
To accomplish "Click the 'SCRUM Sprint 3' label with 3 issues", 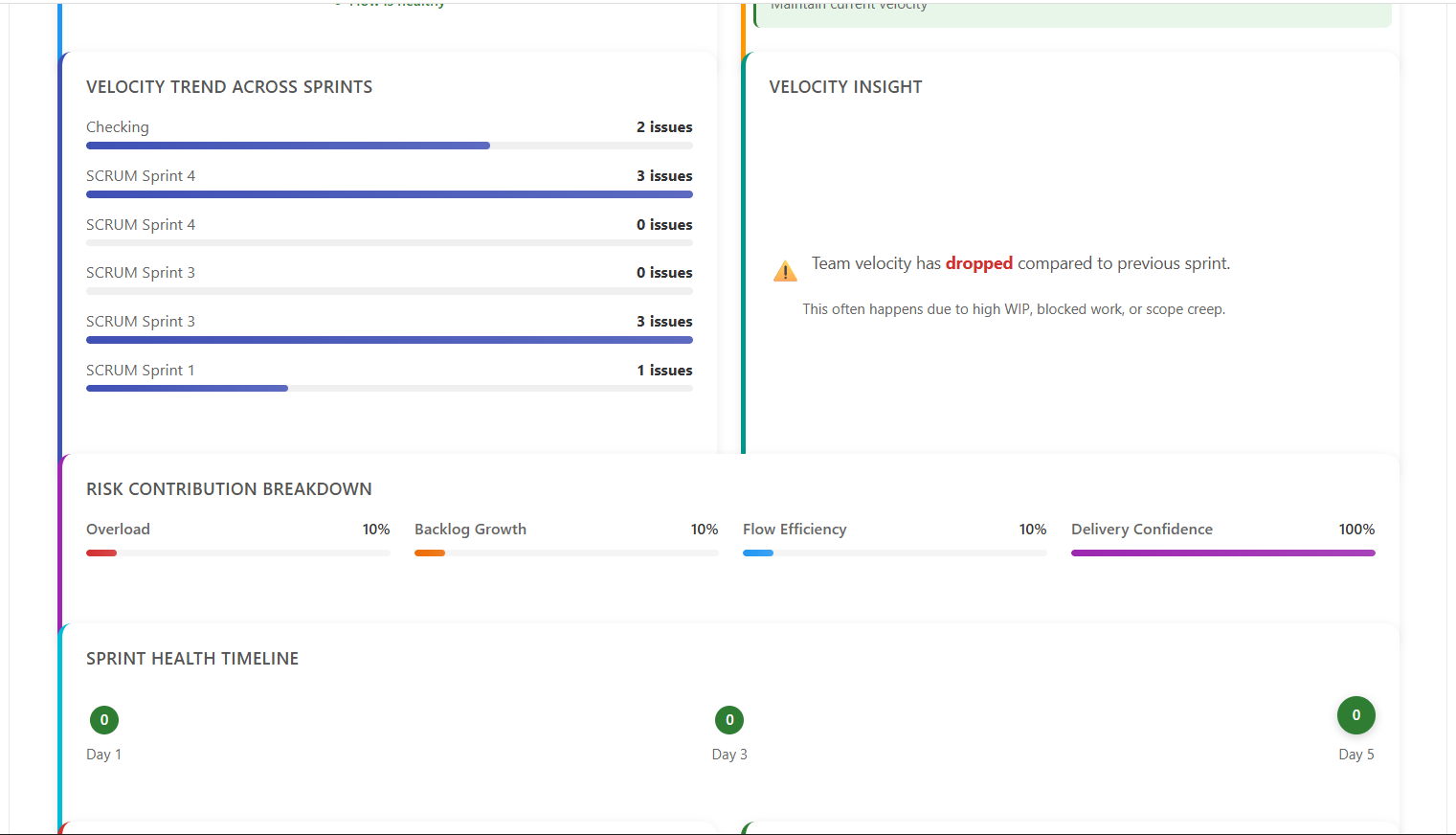I will pyautogui.click(x=141, y=322).
